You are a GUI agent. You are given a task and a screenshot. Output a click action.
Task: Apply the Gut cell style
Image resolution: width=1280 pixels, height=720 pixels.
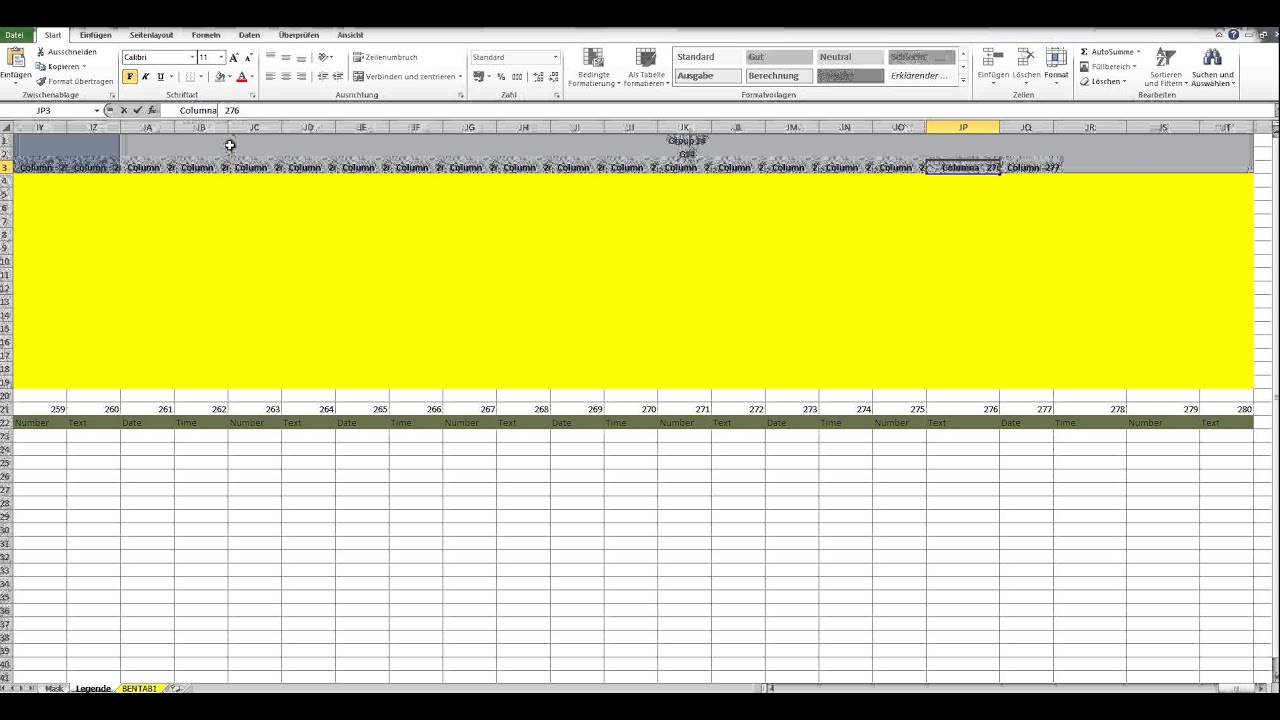tap(780, 57)
